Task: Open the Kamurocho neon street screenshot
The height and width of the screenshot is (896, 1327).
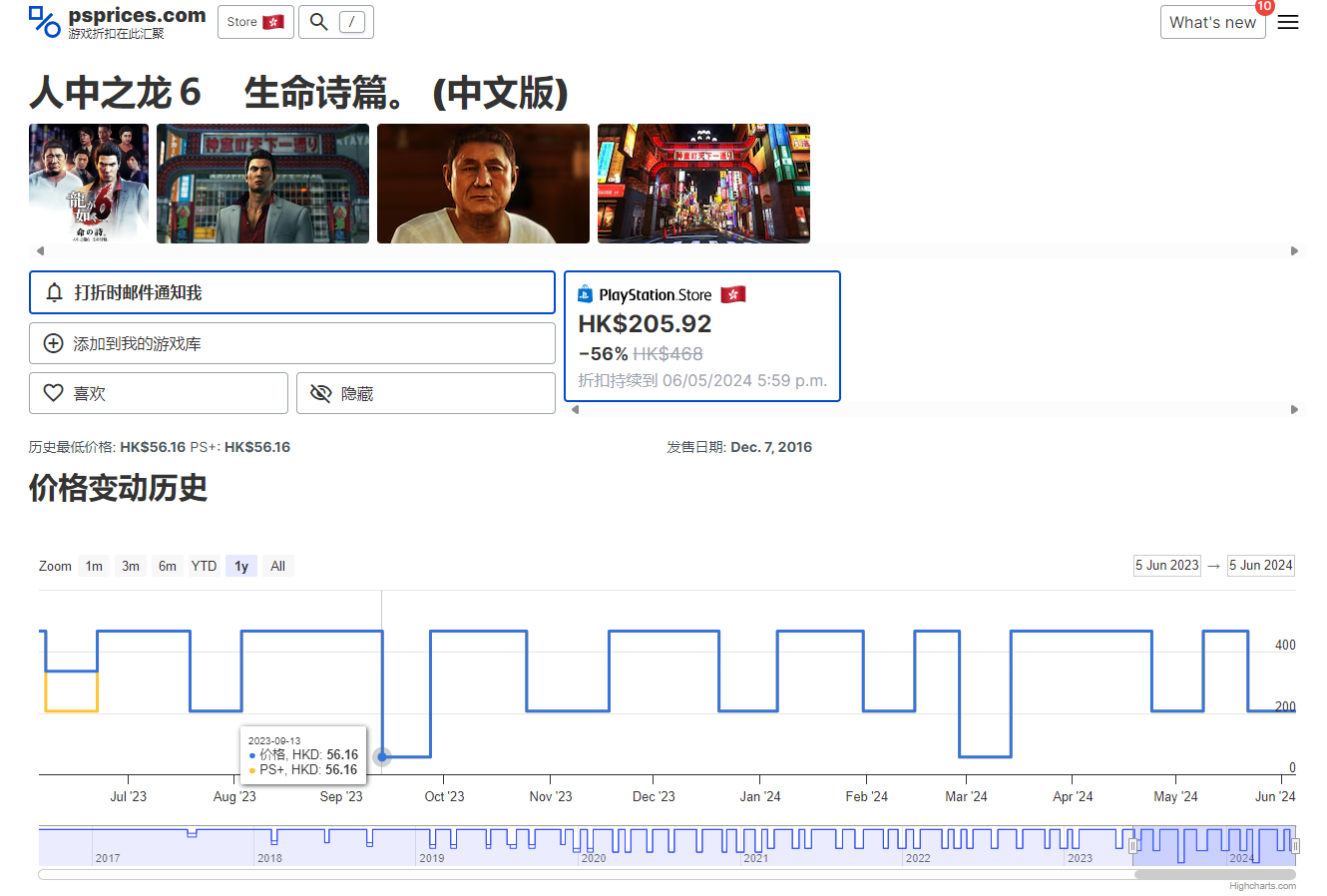Action: click(x=703, y=184)
